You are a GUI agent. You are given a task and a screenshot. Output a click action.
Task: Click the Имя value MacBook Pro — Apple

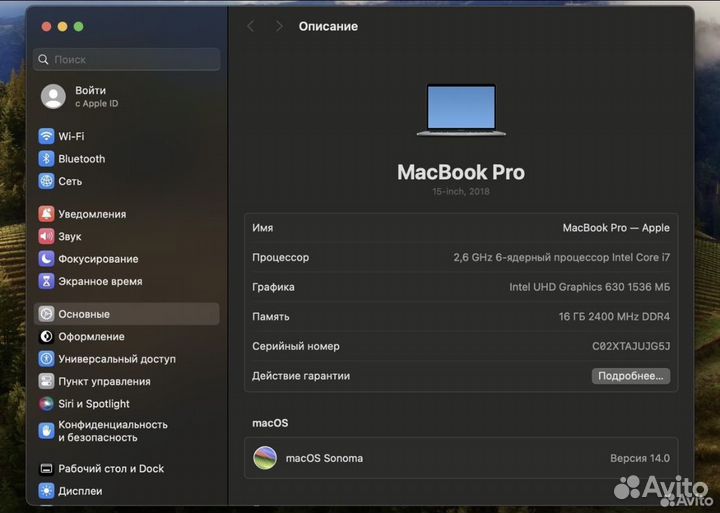coord(616,228)
